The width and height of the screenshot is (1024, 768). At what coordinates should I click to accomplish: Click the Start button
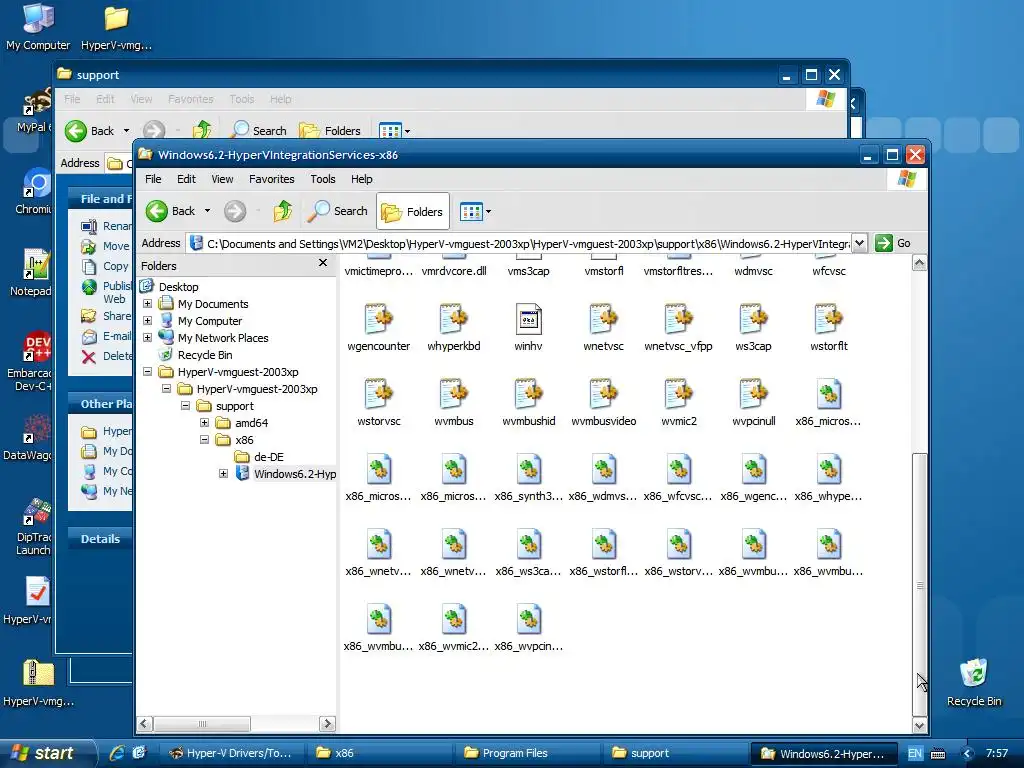coord(44,753)
